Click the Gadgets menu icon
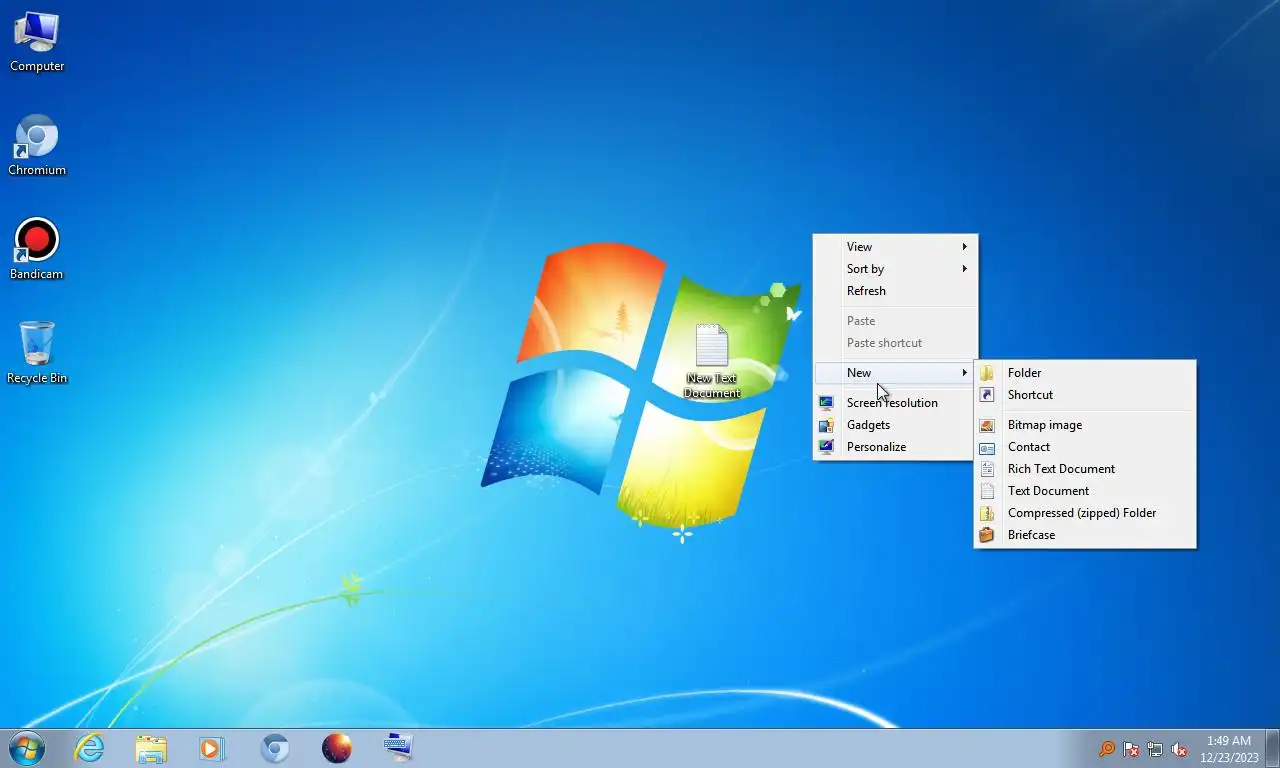Screen dimensions: 1280x768 [826, 425]
